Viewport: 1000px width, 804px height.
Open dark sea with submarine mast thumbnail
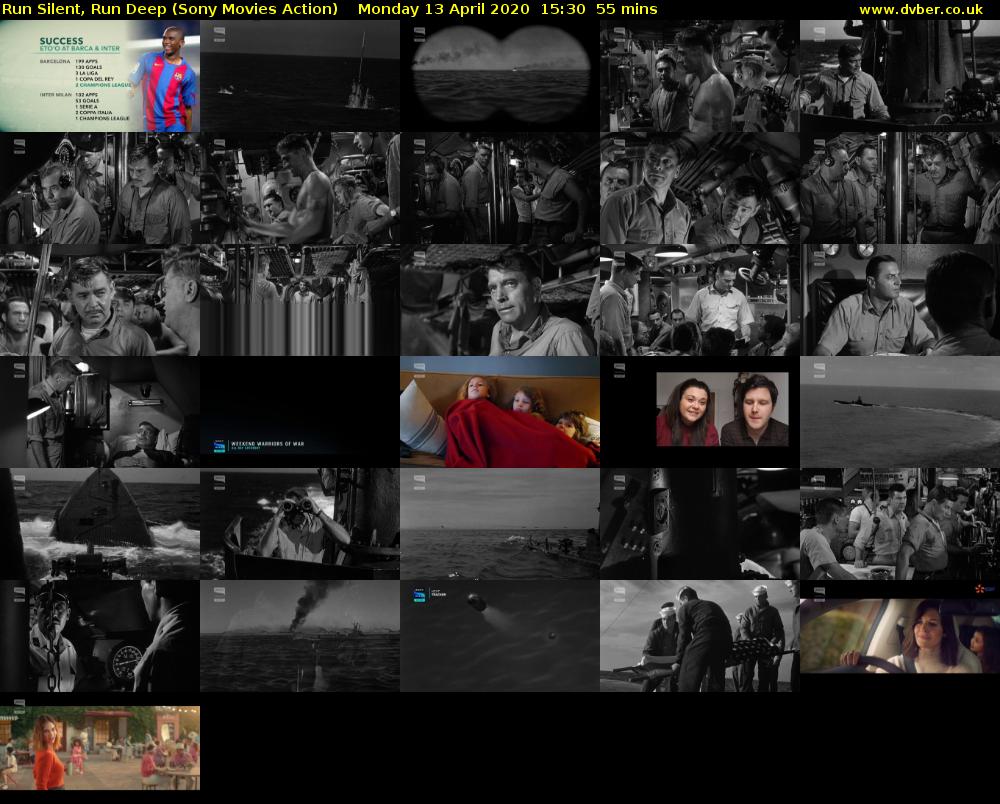(x=300, y=76)
